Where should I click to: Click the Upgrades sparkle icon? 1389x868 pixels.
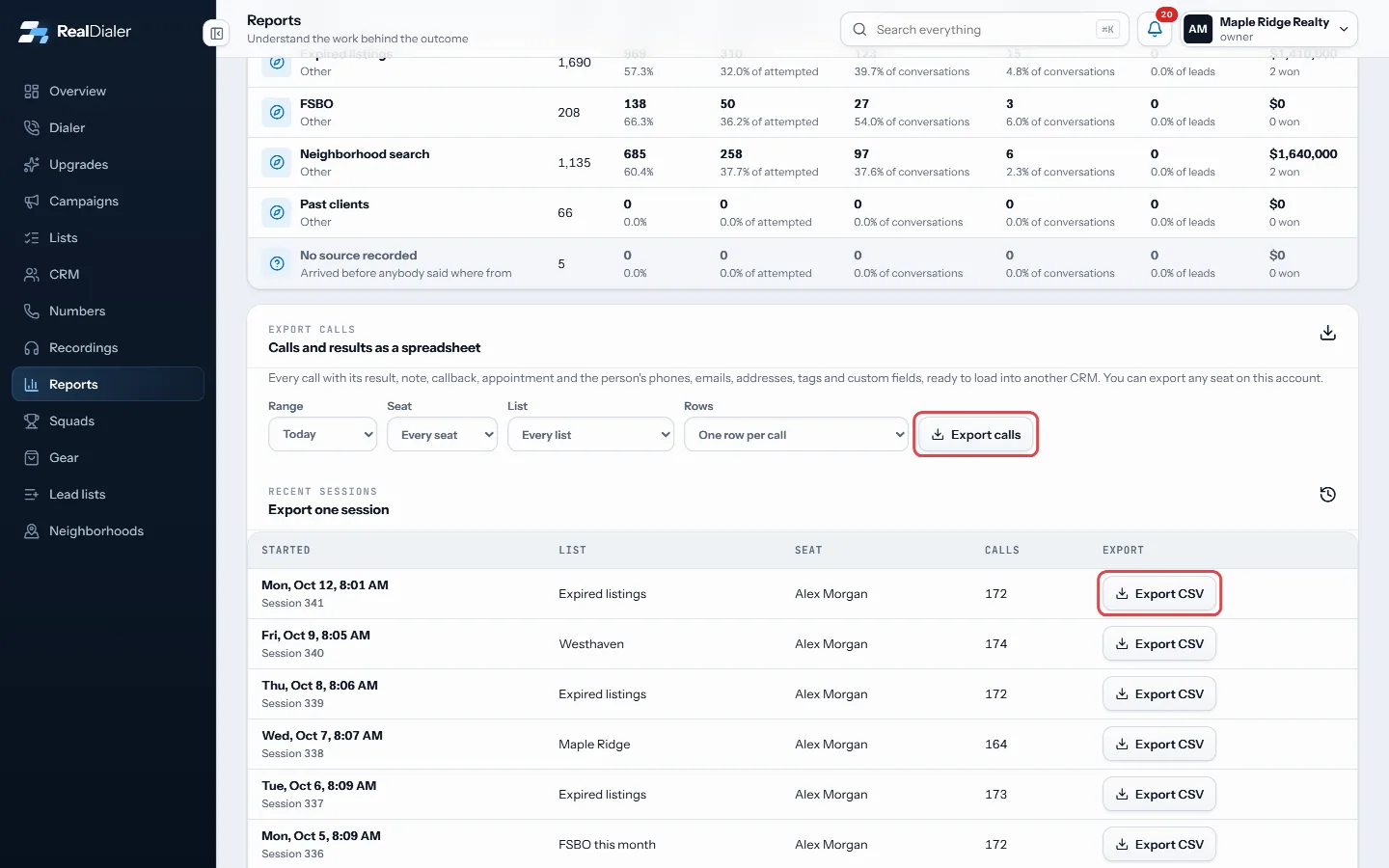pyautogui.click(x=32, y=165)
